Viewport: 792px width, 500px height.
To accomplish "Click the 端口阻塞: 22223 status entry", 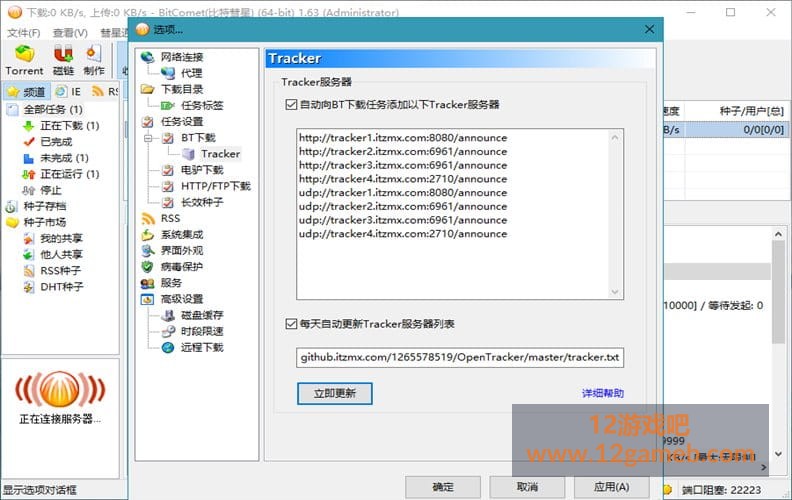I will [721, 489].
